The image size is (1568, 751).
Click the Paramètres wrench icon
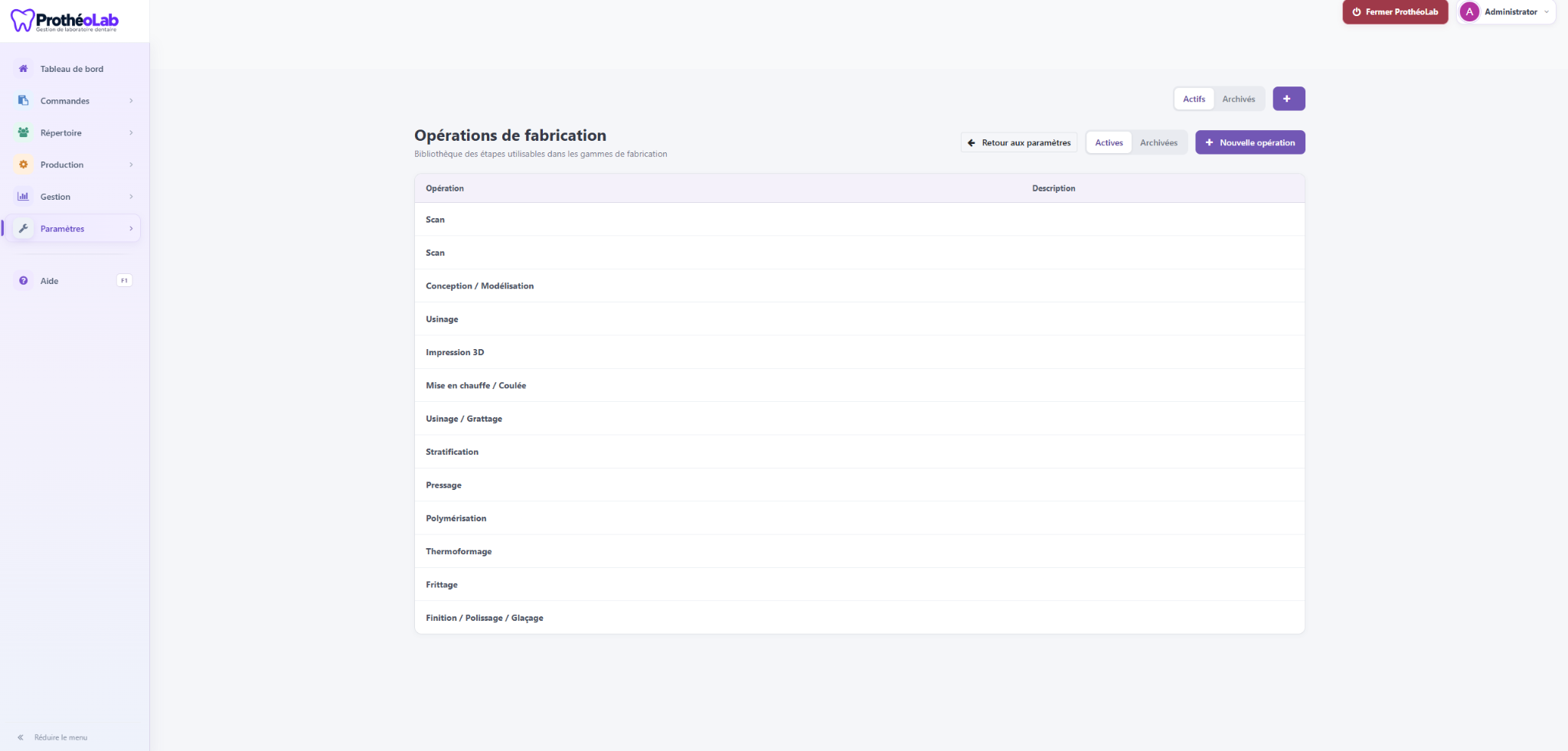[x=24, y=229]
